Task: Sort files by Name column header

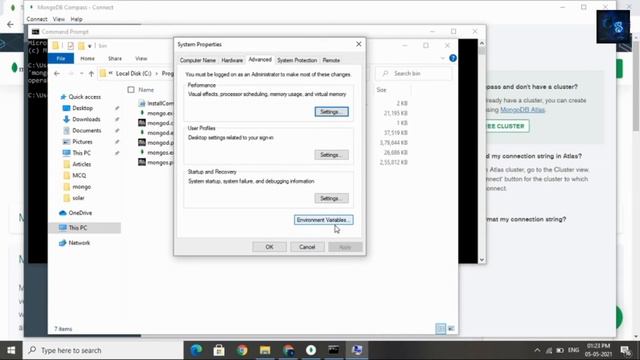Action: pyautogui.click(x=146, y=90)
